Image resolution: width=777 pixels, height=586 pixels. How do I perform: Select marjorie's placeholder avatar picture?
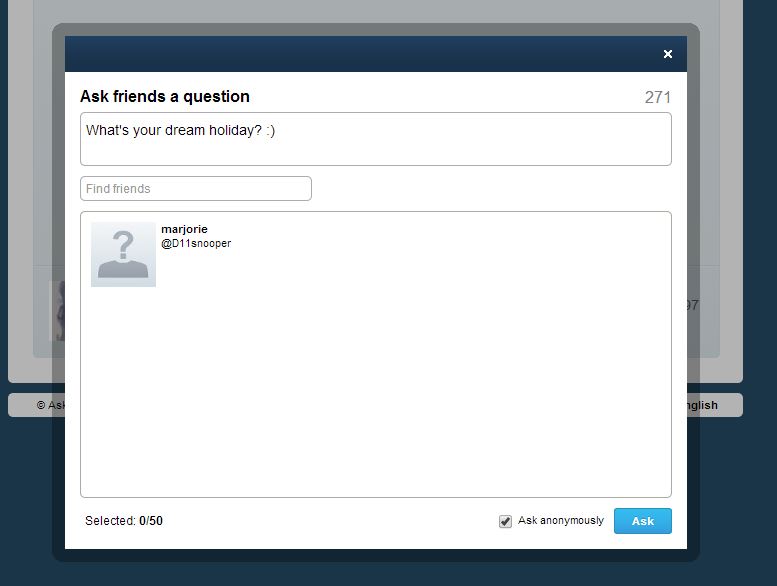123,254
